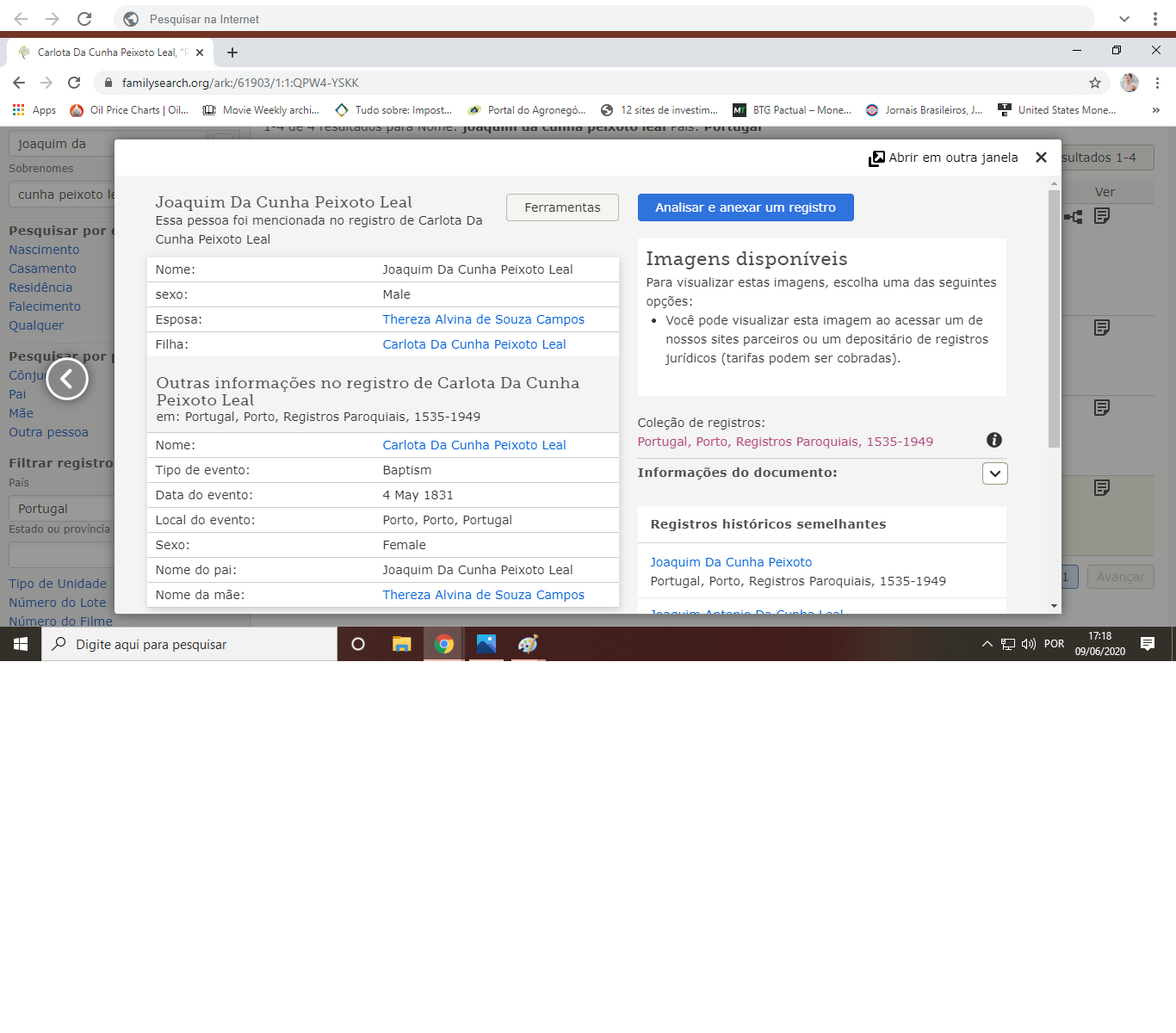1176x1033 pixels.
Task: Close the record details dialog
Action: (1041, 158)
